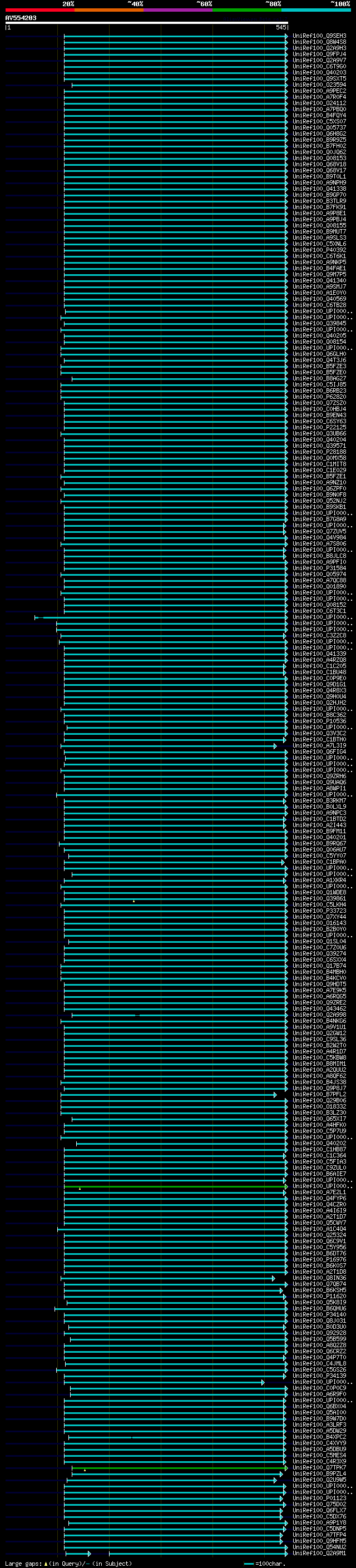Viewport: 356px width, 1568px height.
Task: Click UniRef100_A9PEC2 label
Action: 319,91
